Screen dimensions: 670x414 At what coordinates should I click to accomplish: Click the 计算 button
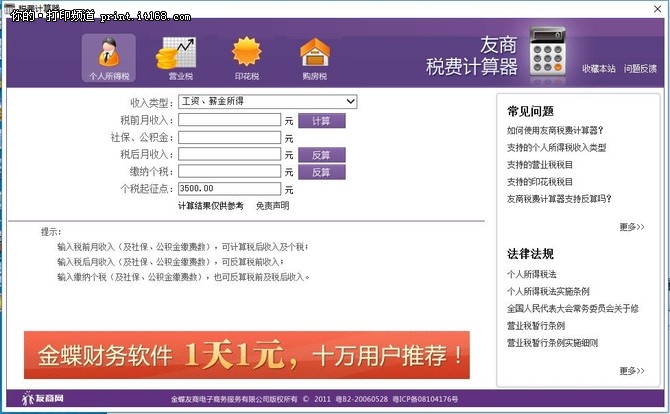pyautogui.click(x=322, y=121)
